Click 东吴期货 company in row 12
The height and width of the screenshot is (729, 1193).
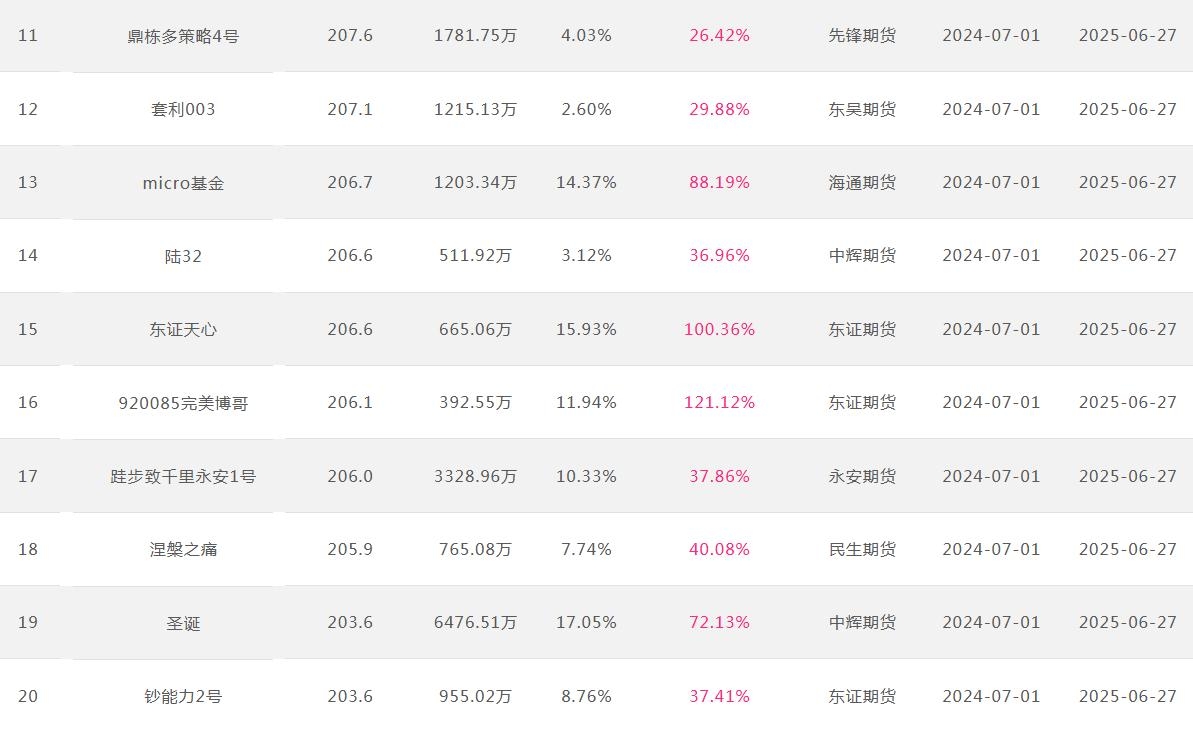(862, 110)
